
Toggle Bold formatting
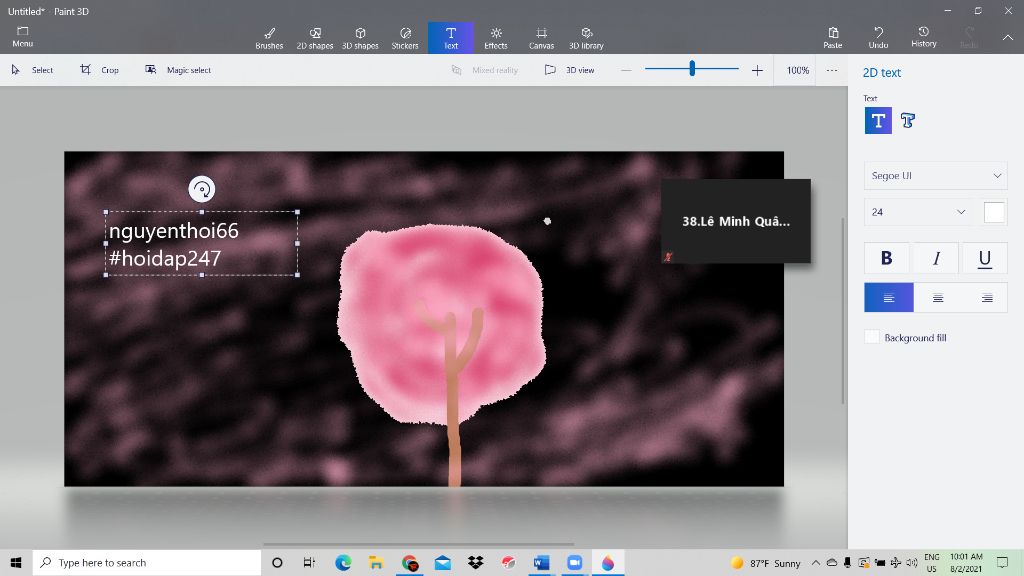(x=886, y=258)
